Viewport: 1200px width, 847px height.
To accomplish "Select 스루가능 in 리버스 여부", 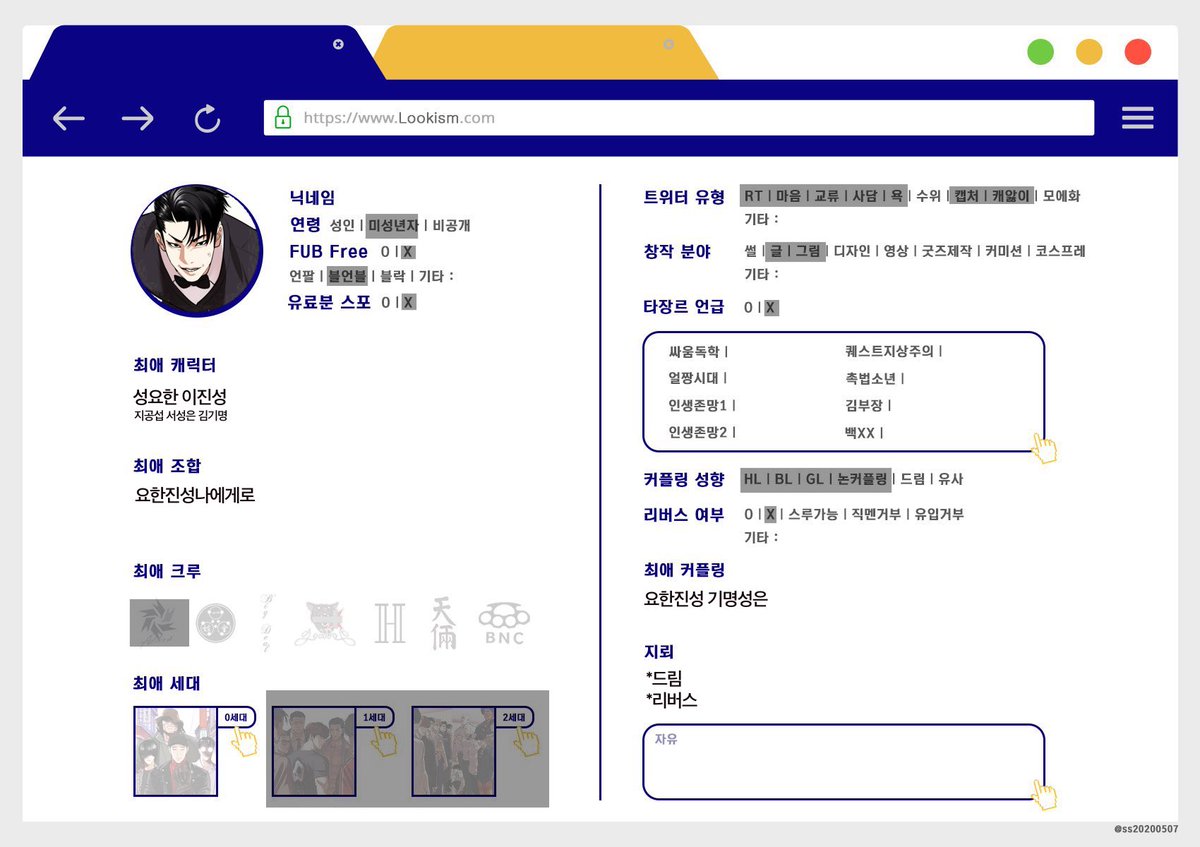I will click(813, 514).
